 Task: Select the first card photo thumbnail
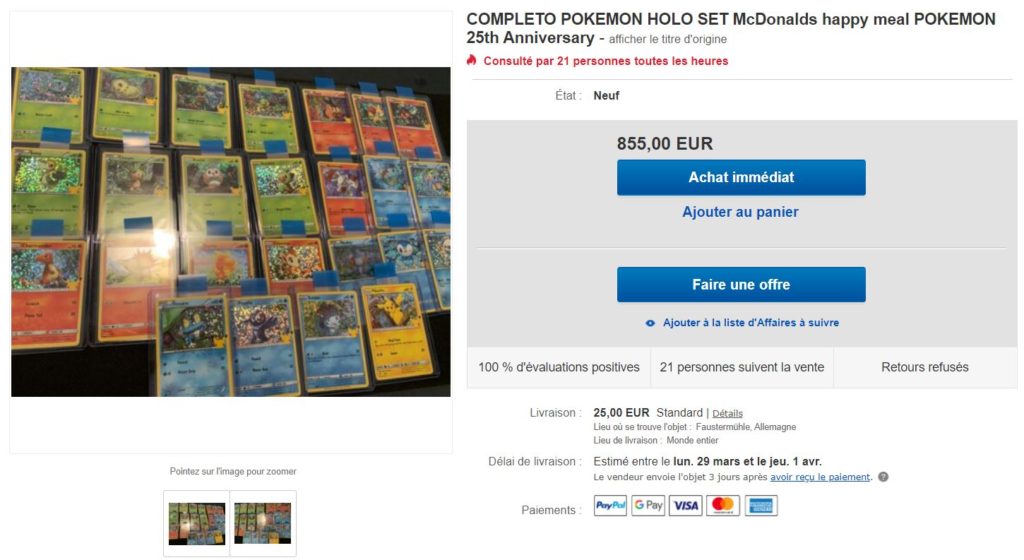point(197,523)
